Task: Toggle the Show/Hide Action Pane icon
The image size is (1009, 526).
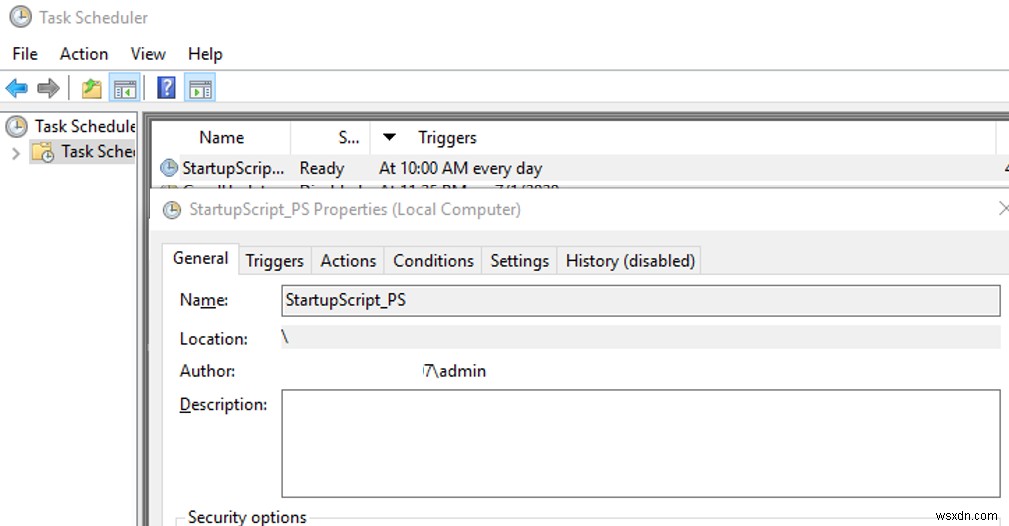Action: 200,88
